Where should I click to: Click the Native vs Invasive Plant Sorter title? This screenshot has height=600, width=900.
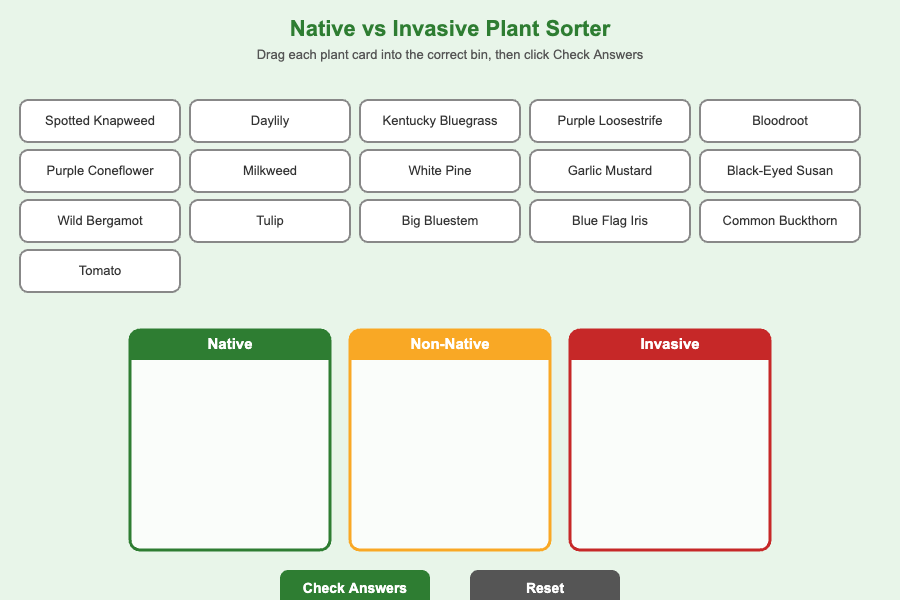(x=450, y=29)
